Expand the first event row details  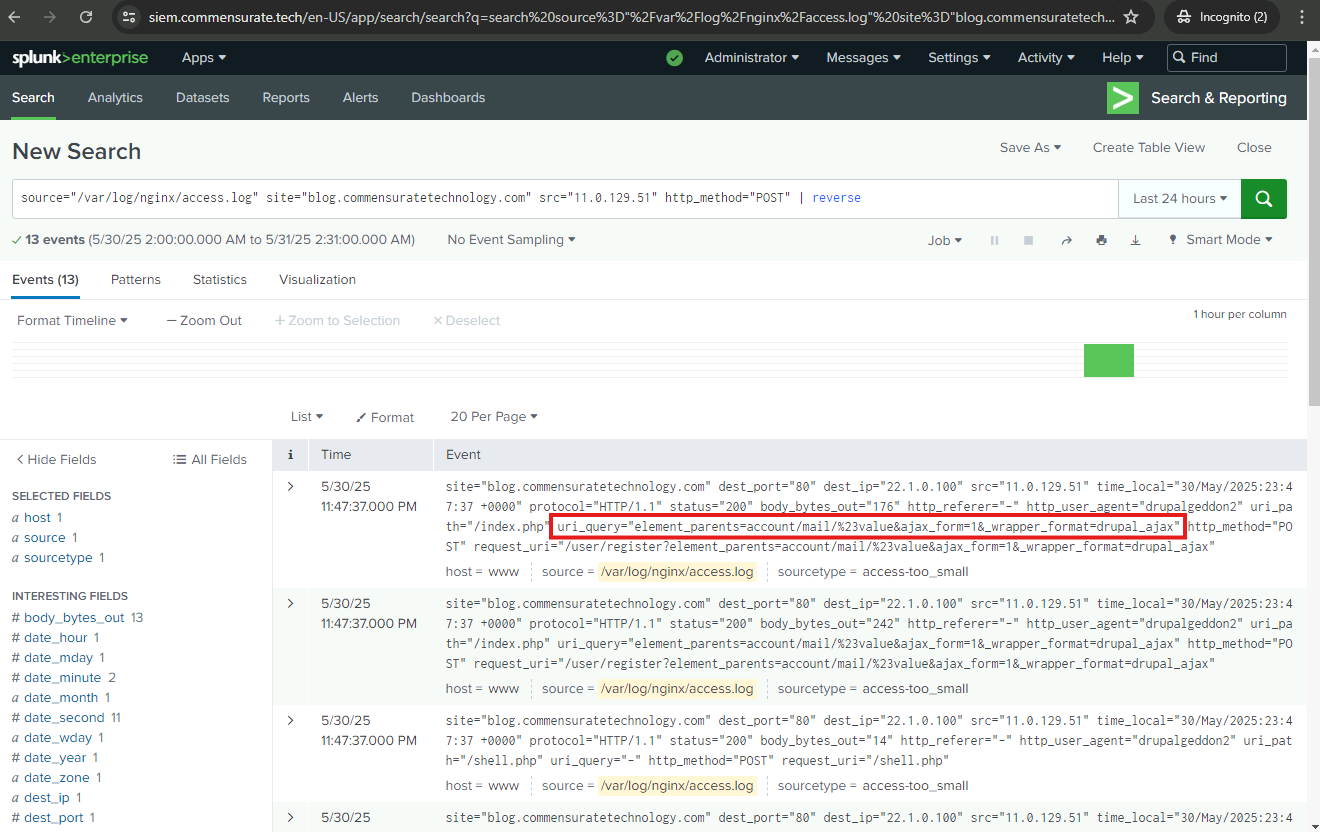(x=291, y=486)
